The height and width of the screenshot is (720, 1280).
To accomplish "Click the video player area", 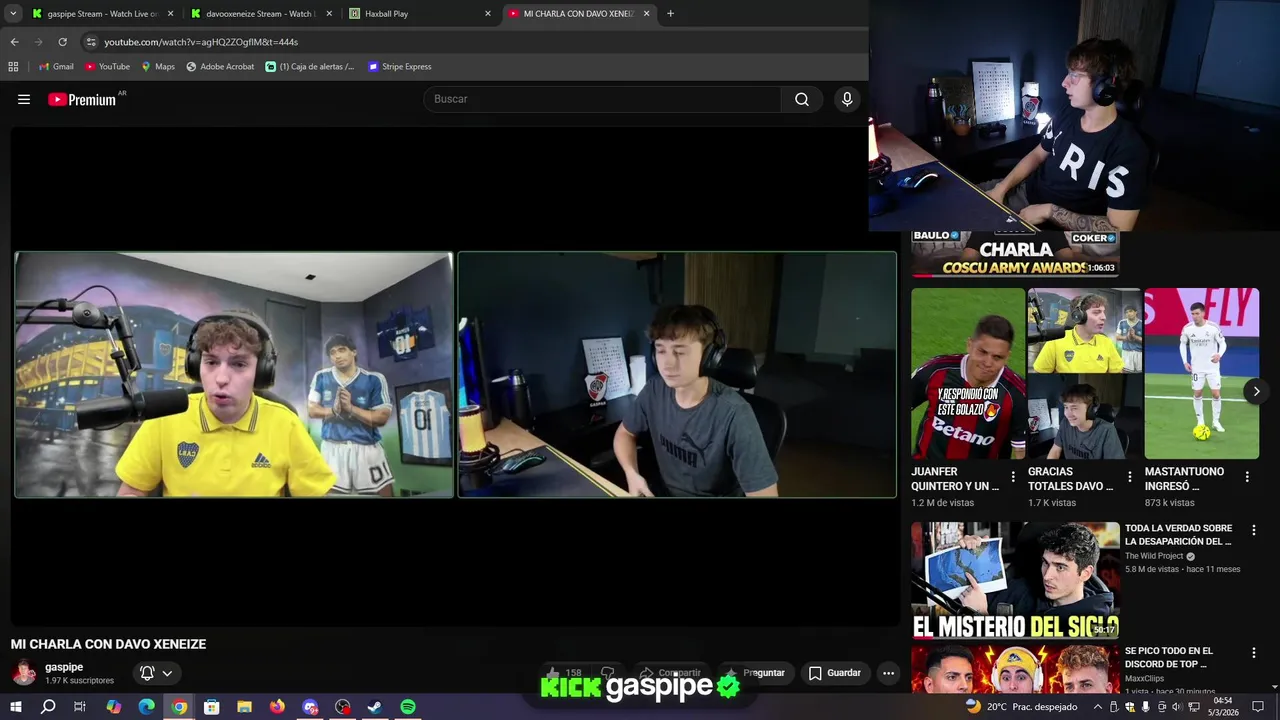I will point(455,375).
